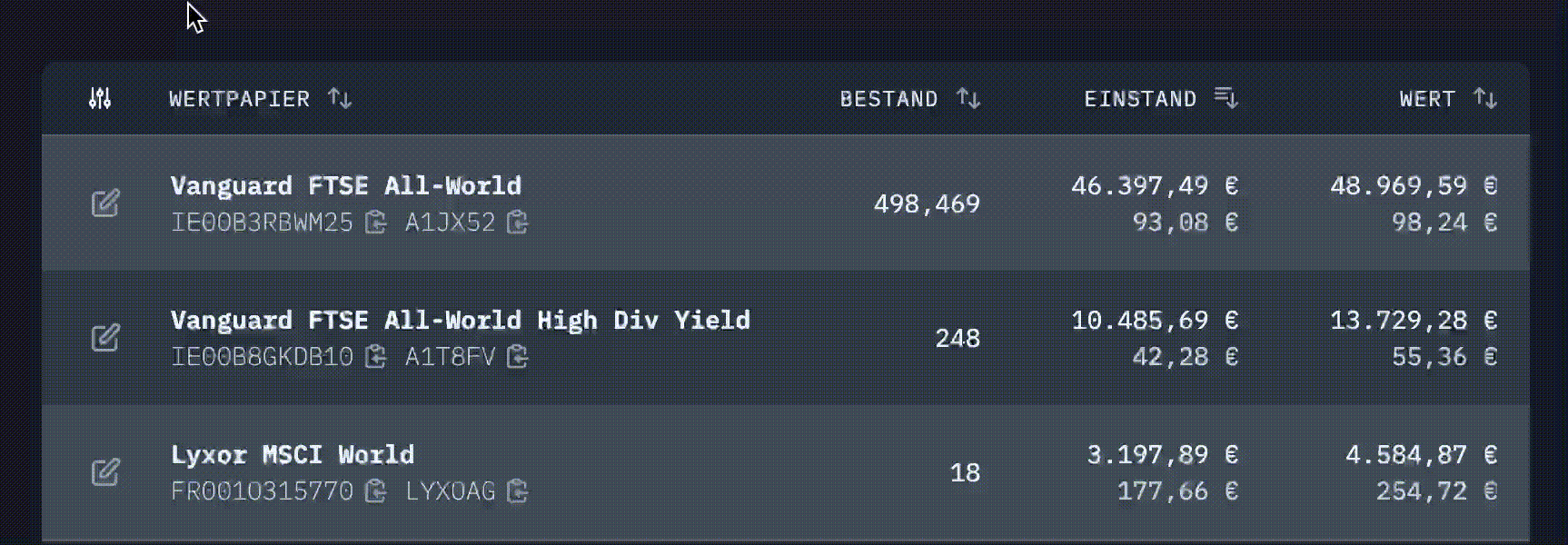Image resolution: width=1568 pixels, height=545 pixels.
Task: Copy WKN LYX0AG to clipboard
Action: coord(518,490)
